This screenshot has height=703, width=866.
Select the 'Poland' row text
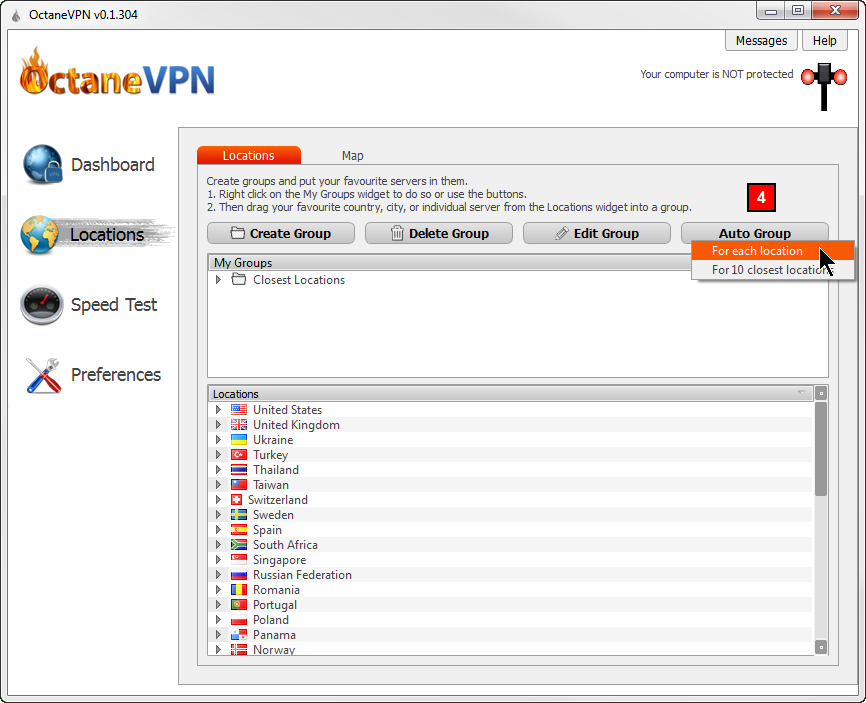(271, 620)
